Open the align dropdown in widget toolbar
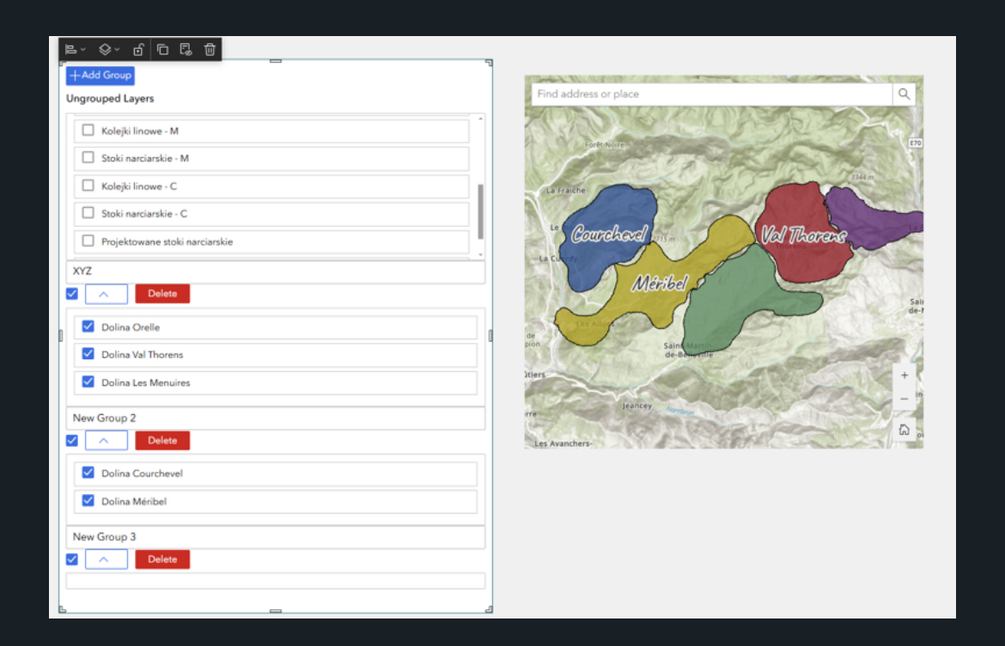Image resolution: width=1005 pixels, height=646 pixels. tap(75, 49)
